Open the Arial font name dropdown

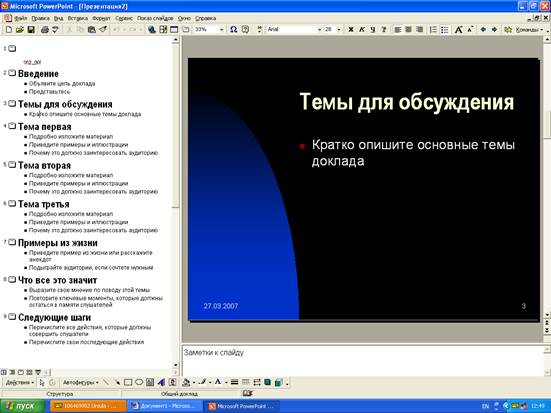[x=319, y=30]
